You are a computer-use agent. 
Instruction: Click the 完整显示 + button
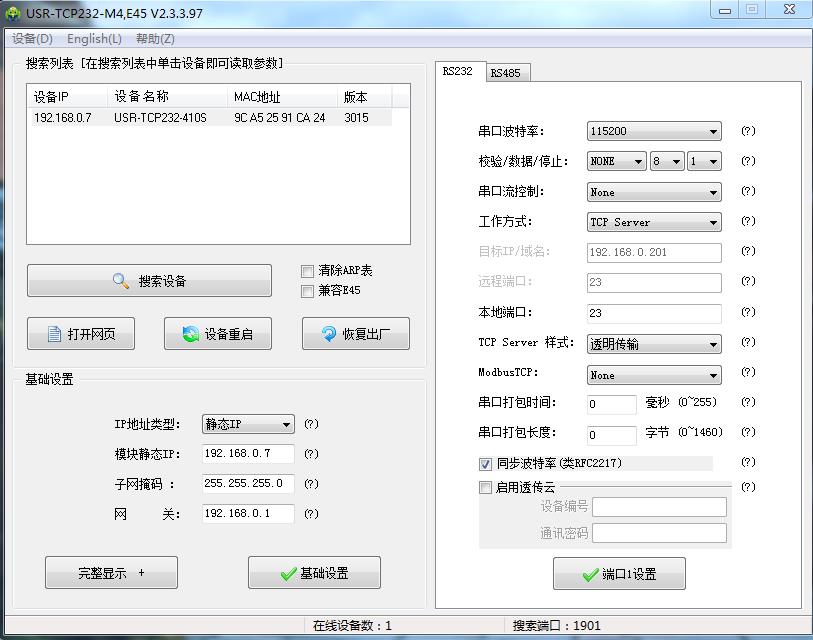(111, 573)
